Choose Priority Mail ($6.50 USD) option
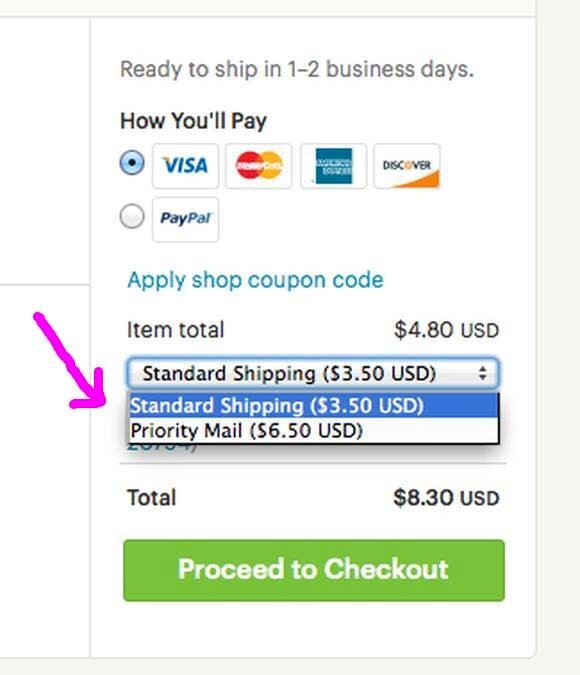 (x=314, y=430)
